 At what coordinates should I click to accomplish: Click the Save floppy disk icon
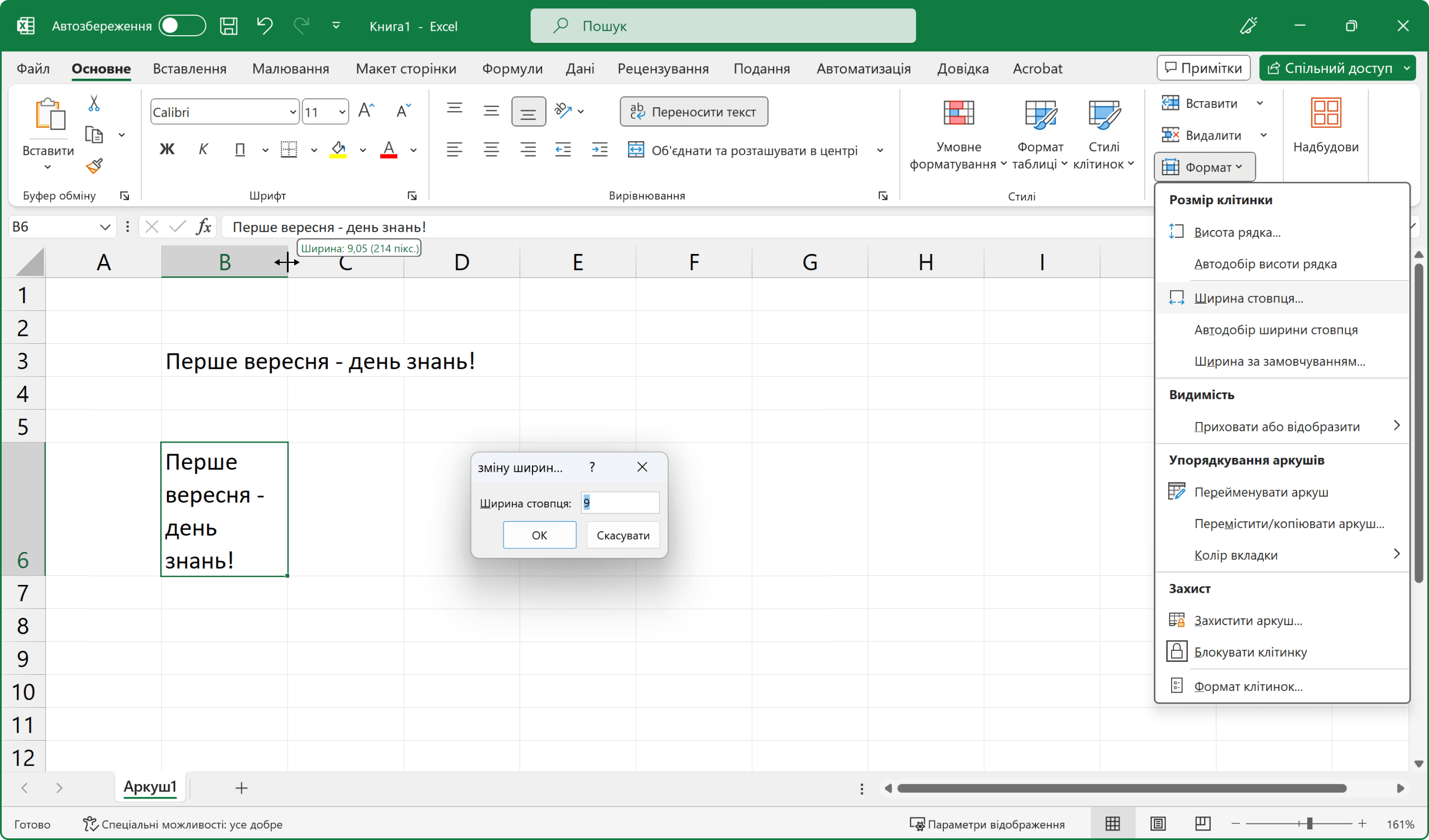228,26
